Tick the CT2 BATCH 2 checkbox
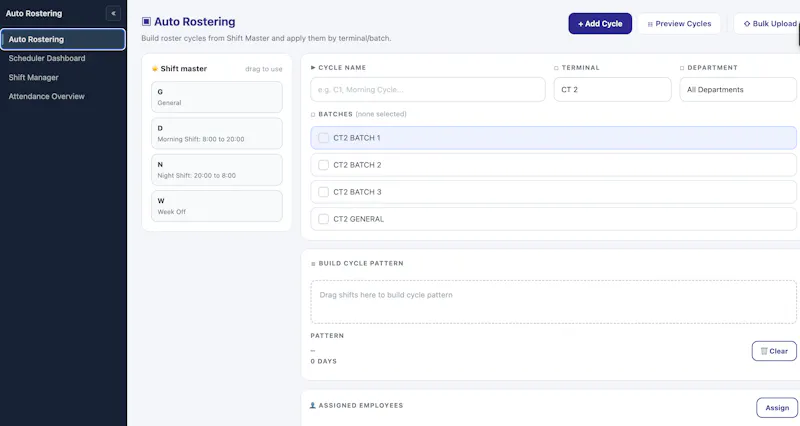The image size is (800, 426). tap(323, 165)
